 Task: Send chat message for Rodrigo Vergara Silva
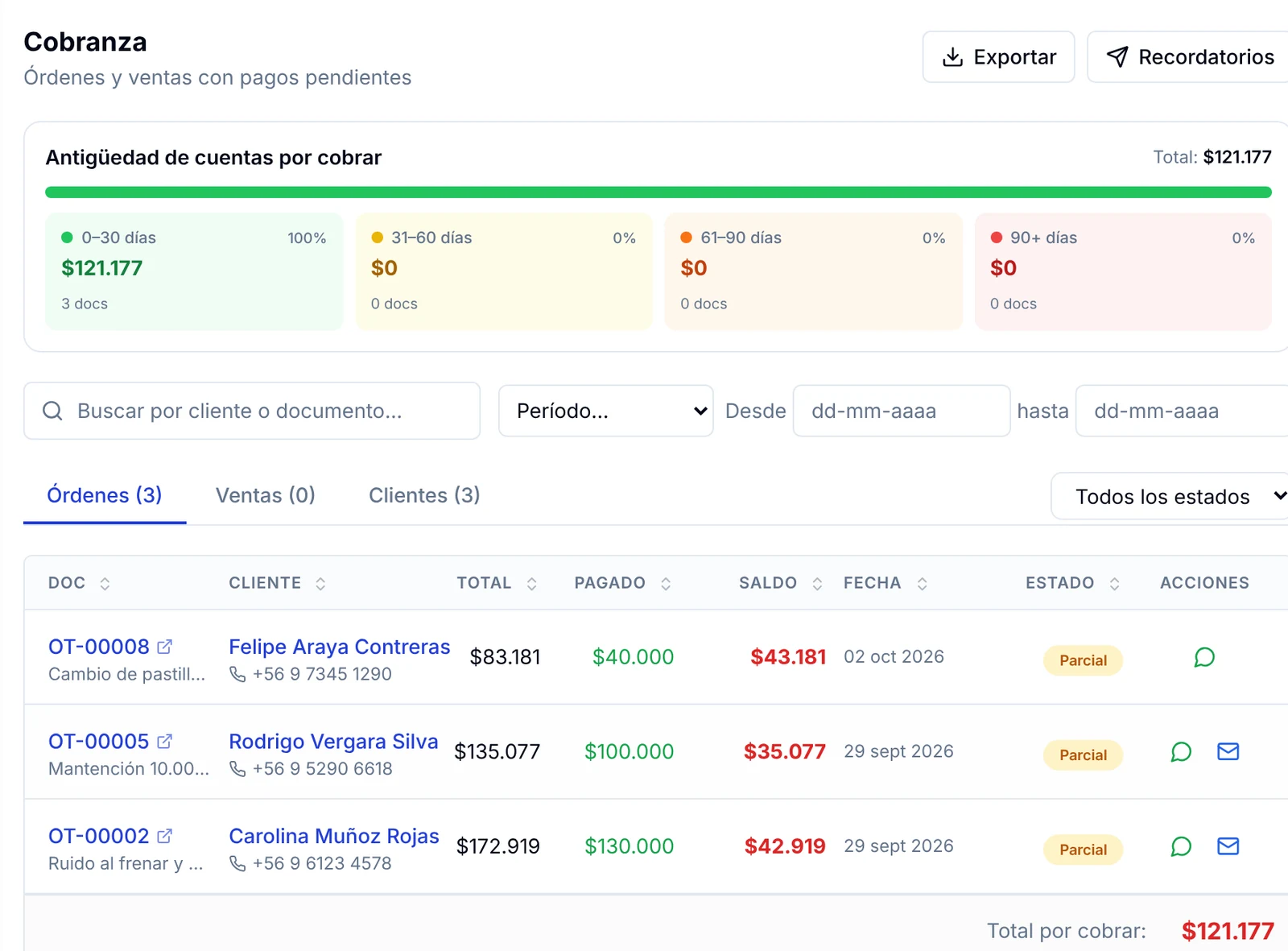point(1181,752)
